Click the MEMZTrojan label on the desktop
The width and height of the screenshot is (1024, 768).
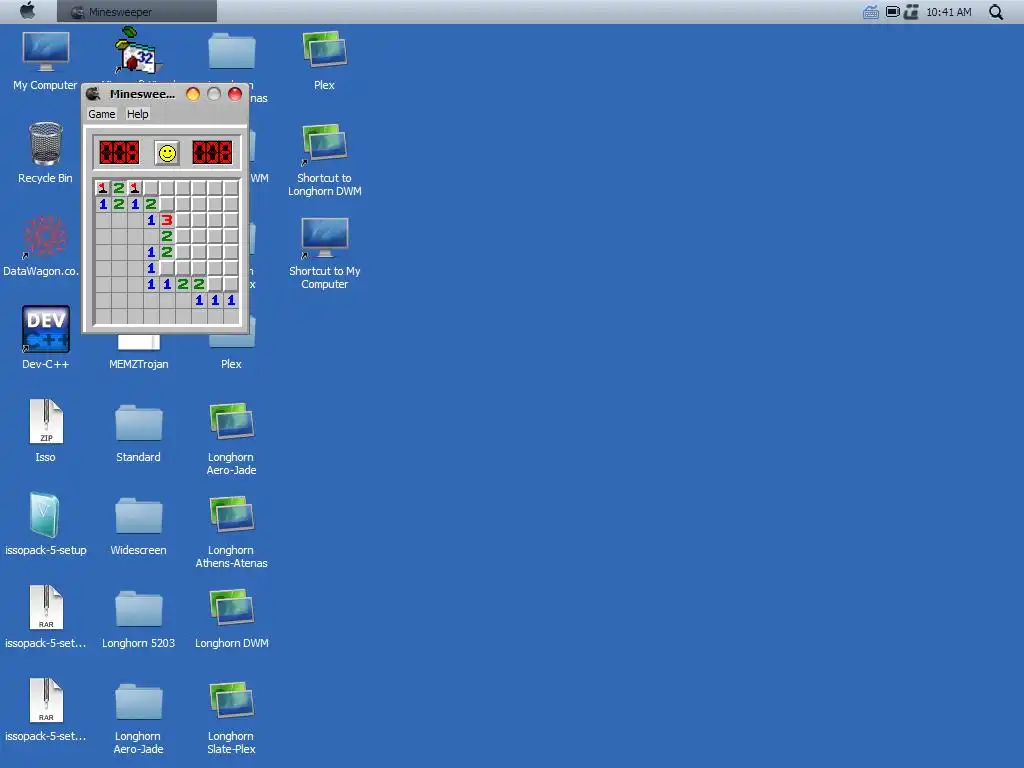point(138,364)
